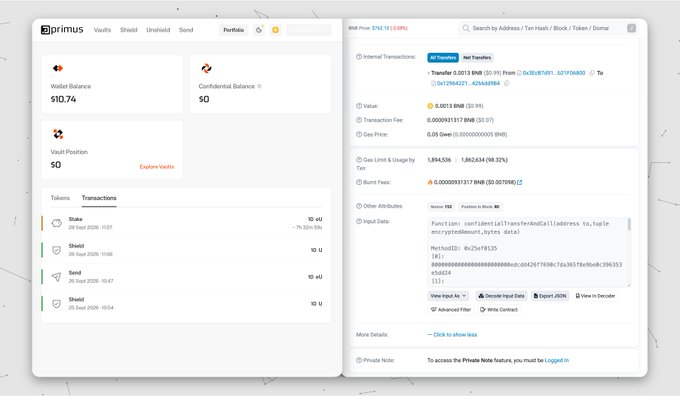
Task: Click the BNB coin icon beside Value
Action: (x=430, y=106)
